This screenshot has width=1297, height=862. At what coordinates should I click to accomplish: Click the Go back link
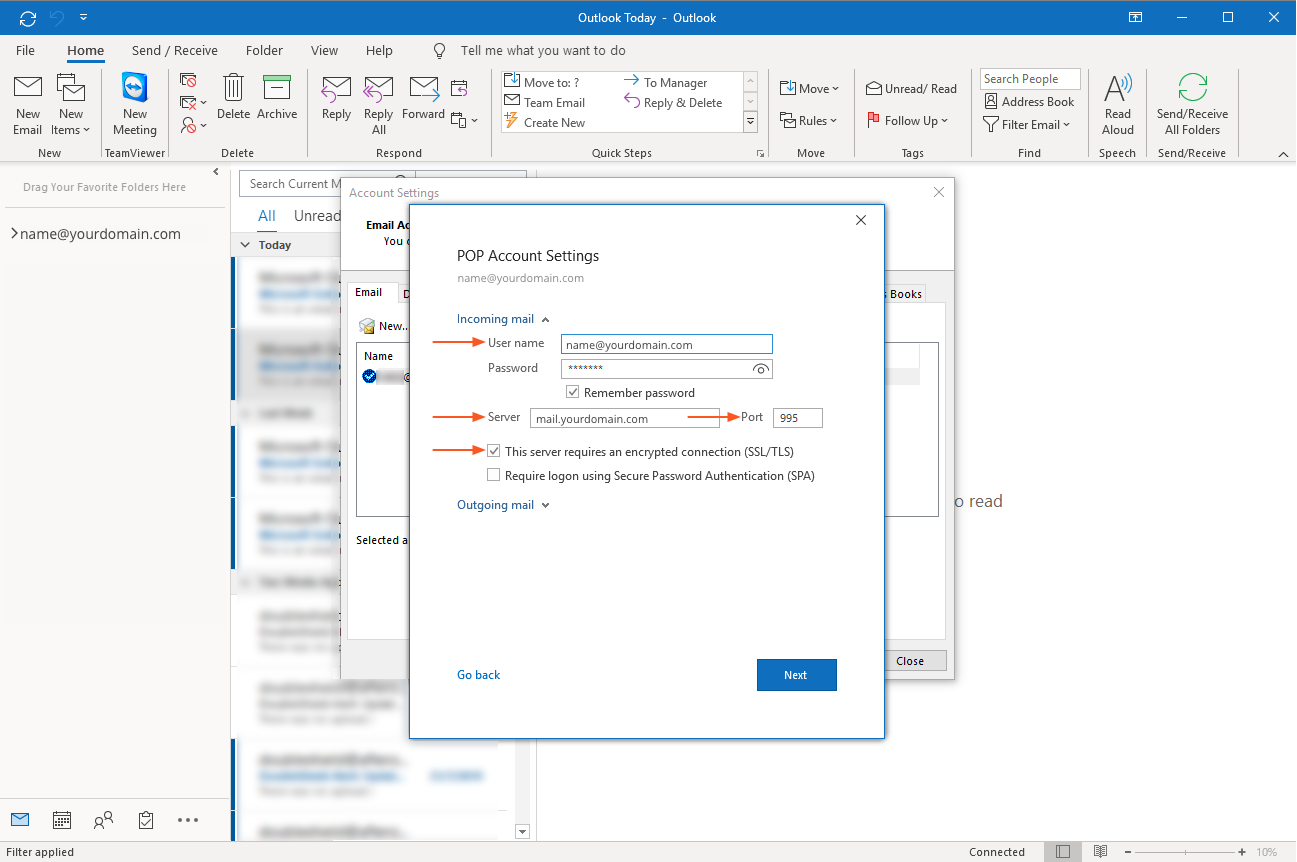[478, 675]
